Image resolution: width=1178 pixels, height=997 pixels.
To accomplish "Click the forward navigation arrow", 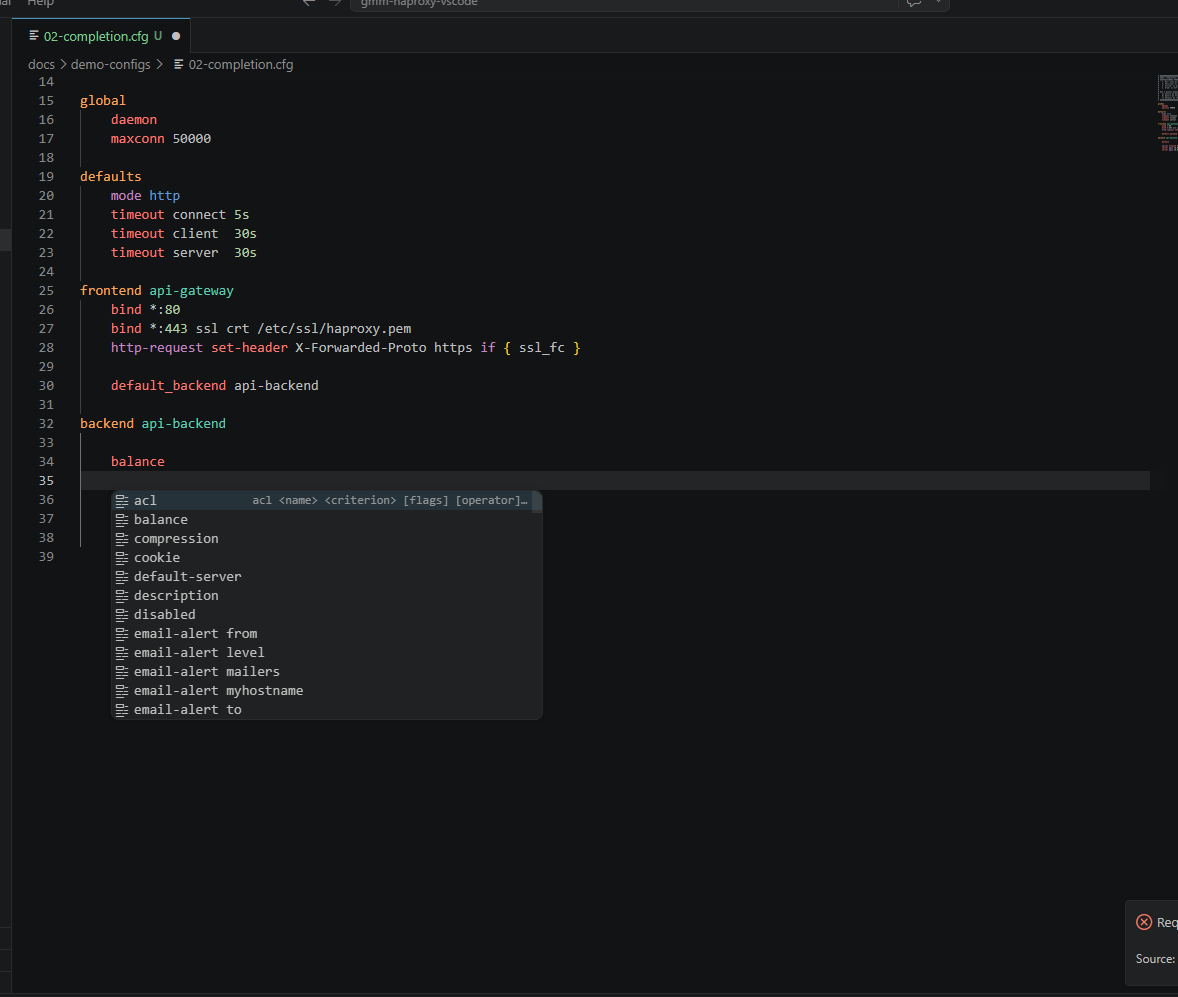I will (x=335, y=3).
